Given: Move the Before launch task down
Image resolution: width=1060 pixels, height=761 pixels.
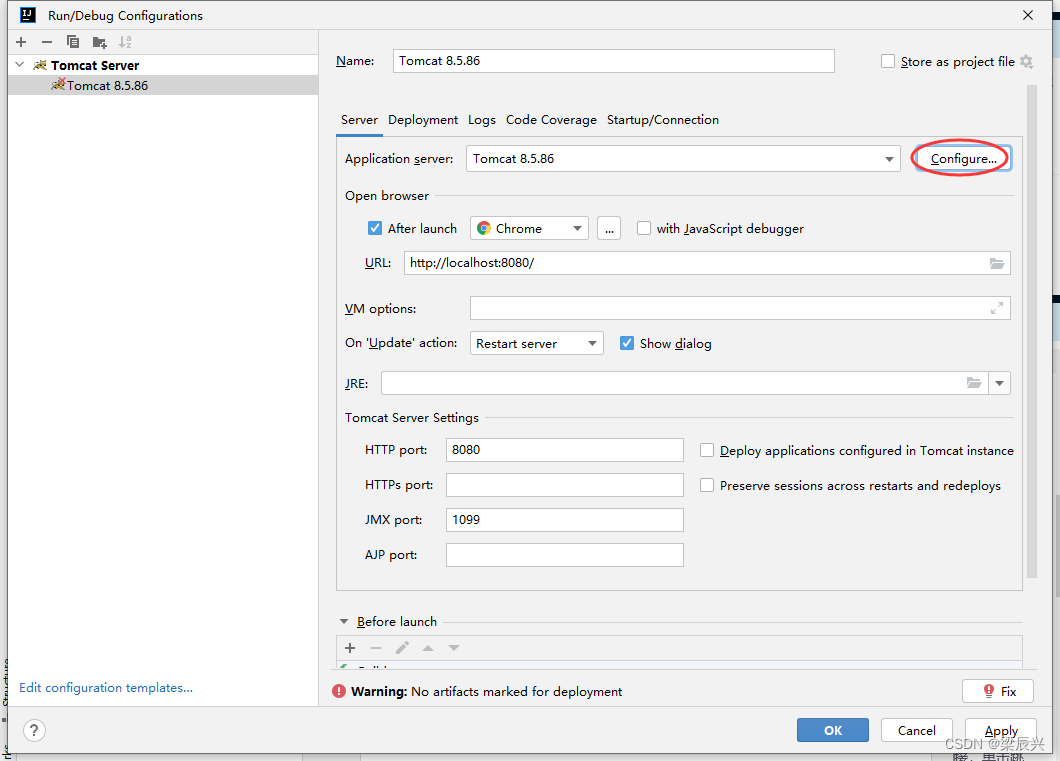Looking at the screenshot, I should (x=454, y=648).
